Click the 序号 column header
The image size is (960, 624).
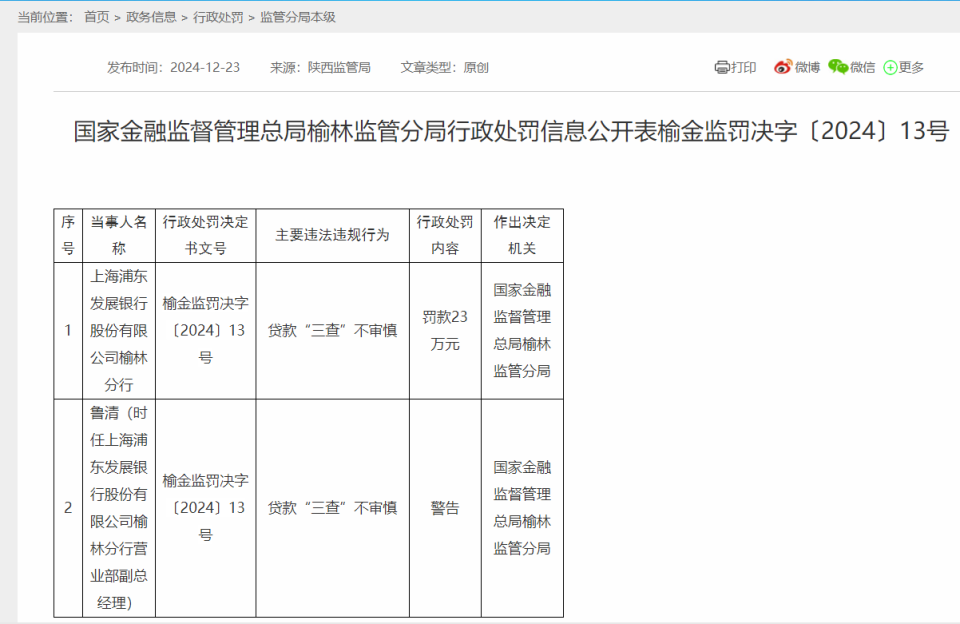(68, 236)
